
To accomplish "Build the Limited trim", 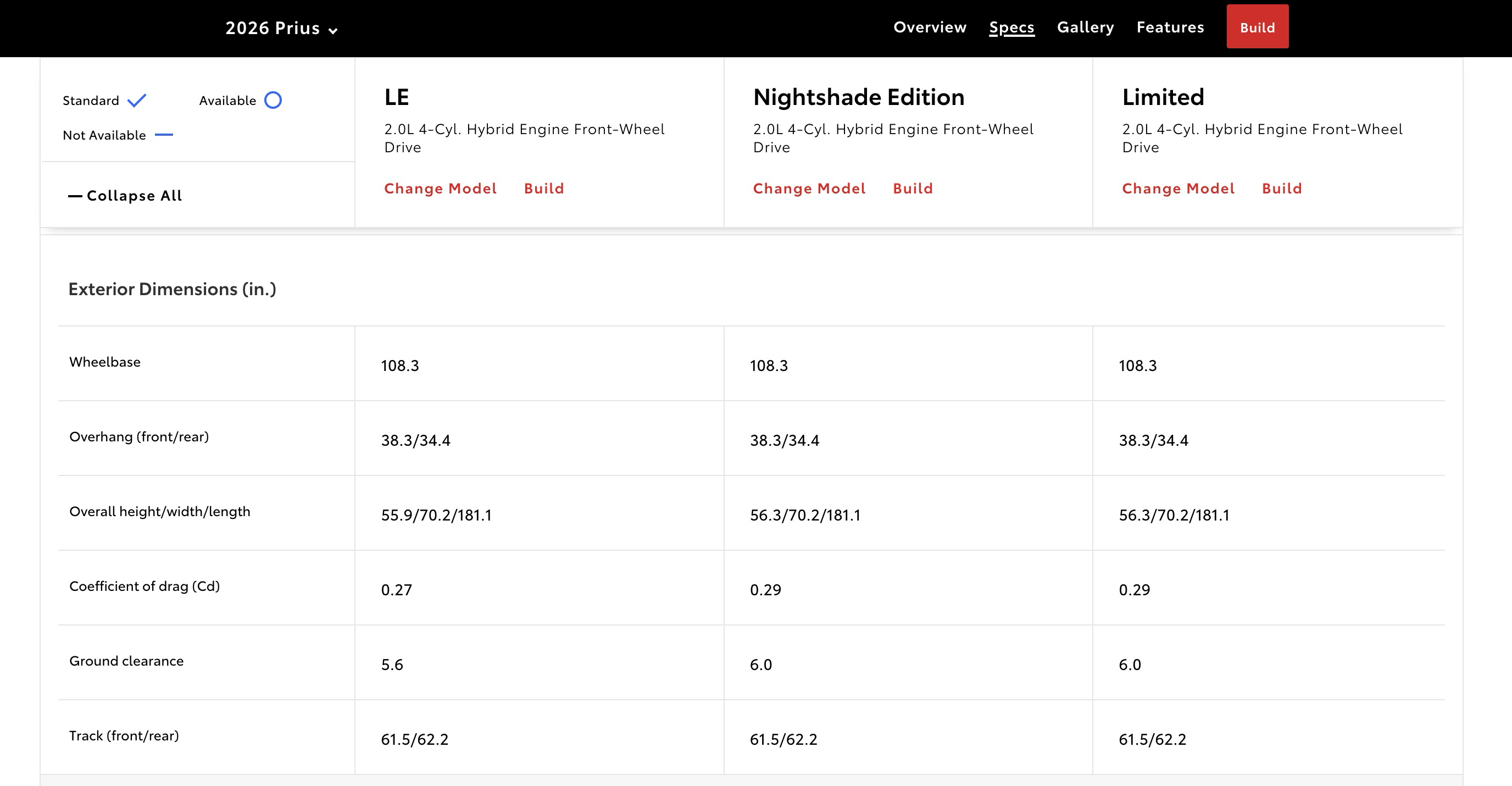I will (x=1281, y=189).
